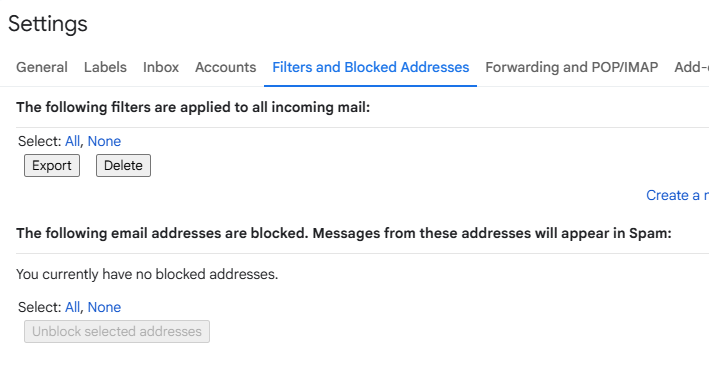Click the Export filters button
Viewport: 709px width, 365px height.
pos(52,166)
